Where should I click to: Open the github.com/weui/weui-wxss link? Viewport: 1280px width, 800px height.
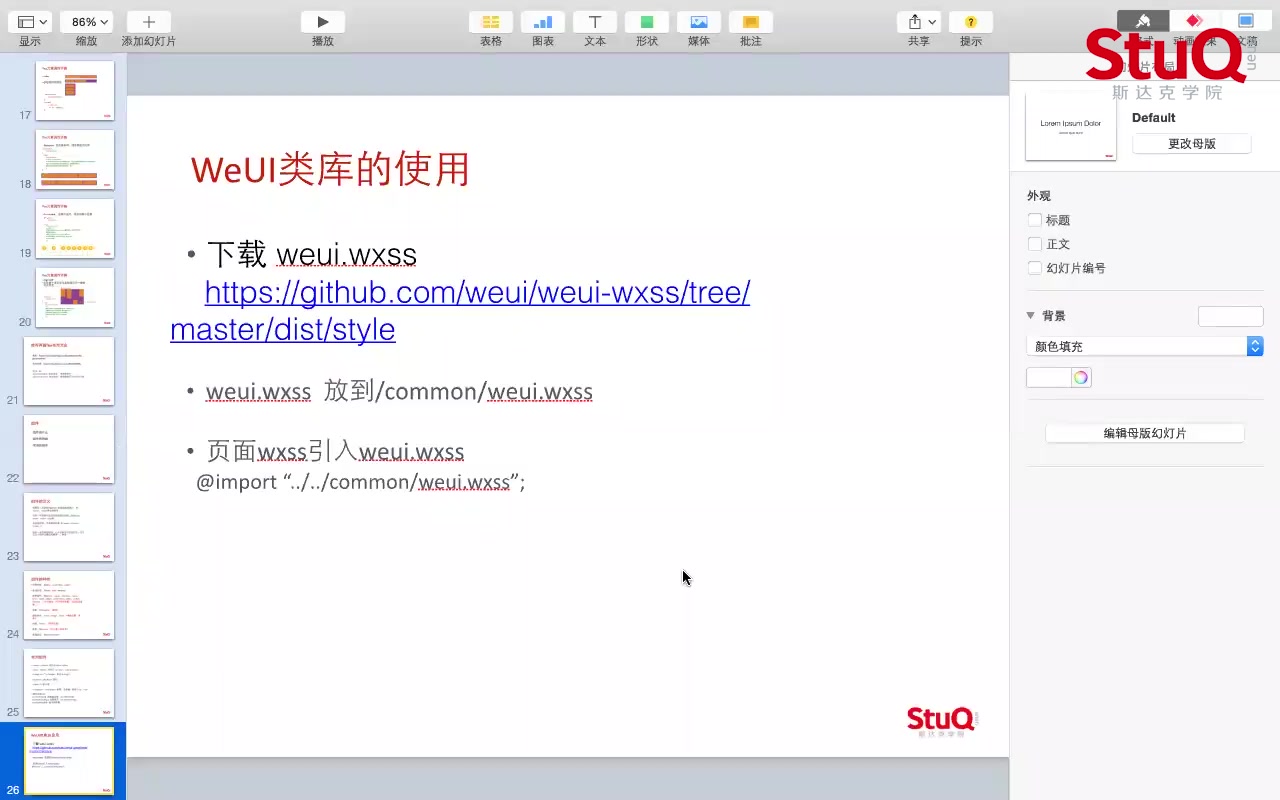pos(460,311)
